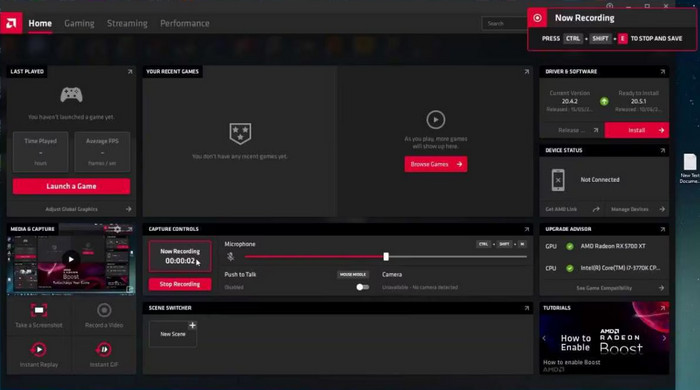Open Media & Capture settings gear

pos(117,229)
